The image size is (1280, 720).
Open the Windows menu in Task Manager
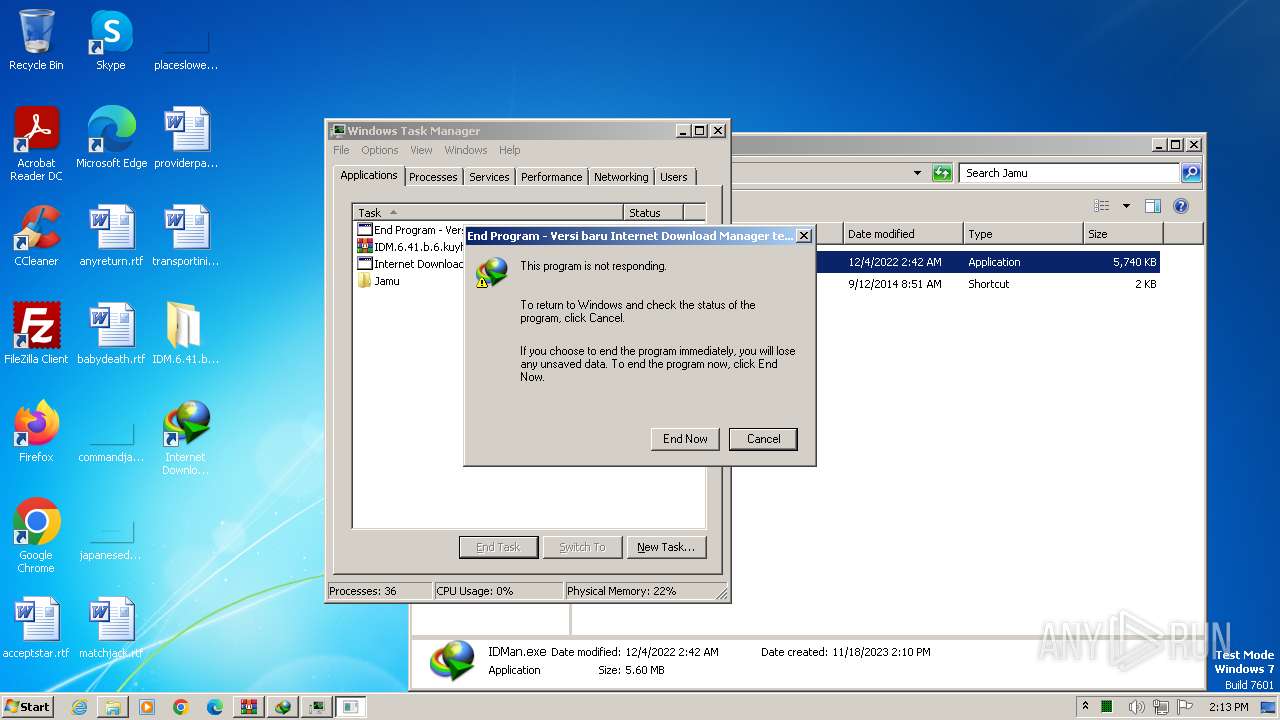(x=465, y=150)
